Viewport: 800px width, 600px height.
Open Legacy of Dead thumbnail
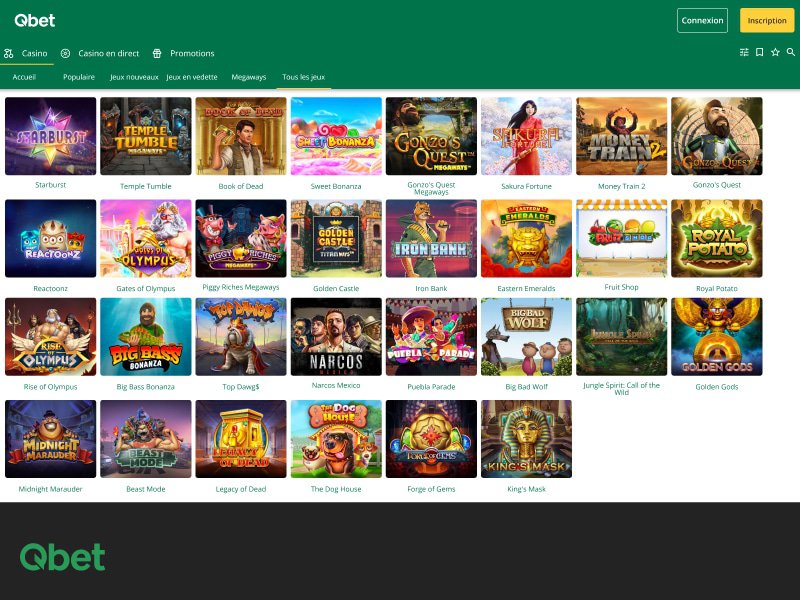click(241, 439)
